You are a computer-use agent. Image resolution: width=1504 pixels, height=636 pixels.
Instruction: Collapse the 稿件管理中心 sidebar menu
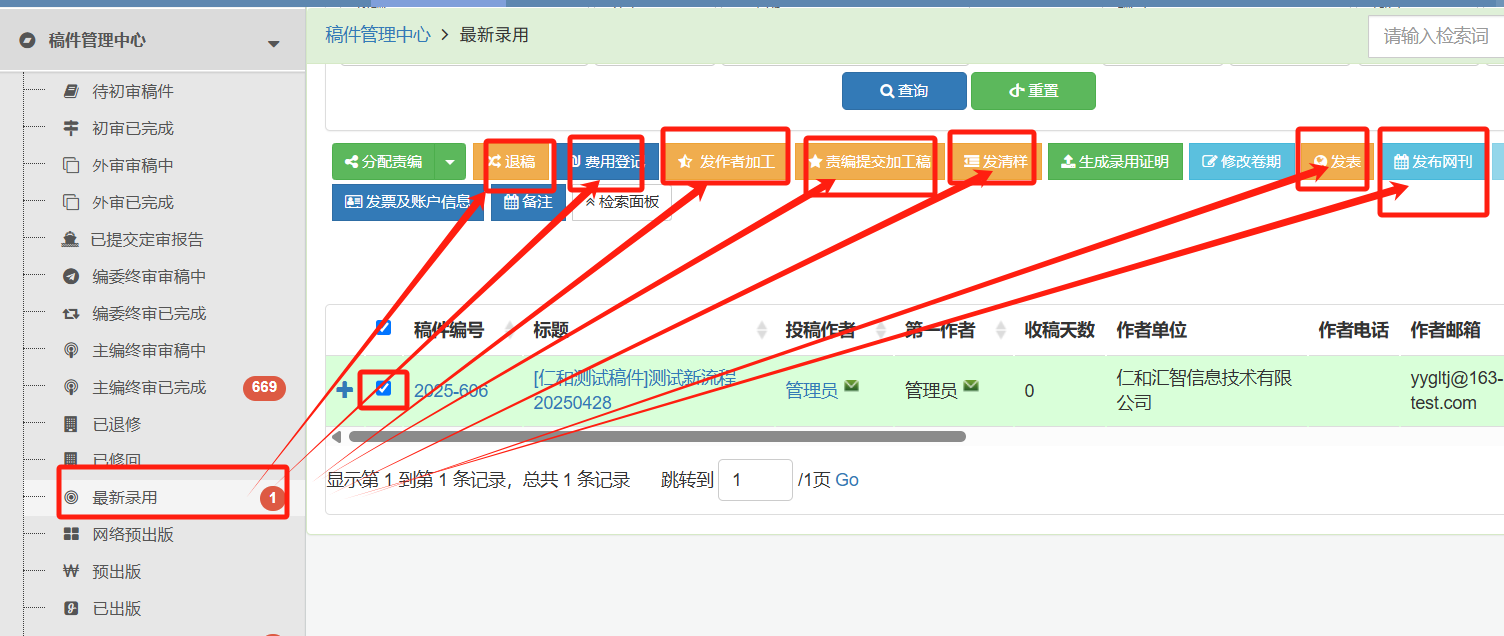click(273, 43)
